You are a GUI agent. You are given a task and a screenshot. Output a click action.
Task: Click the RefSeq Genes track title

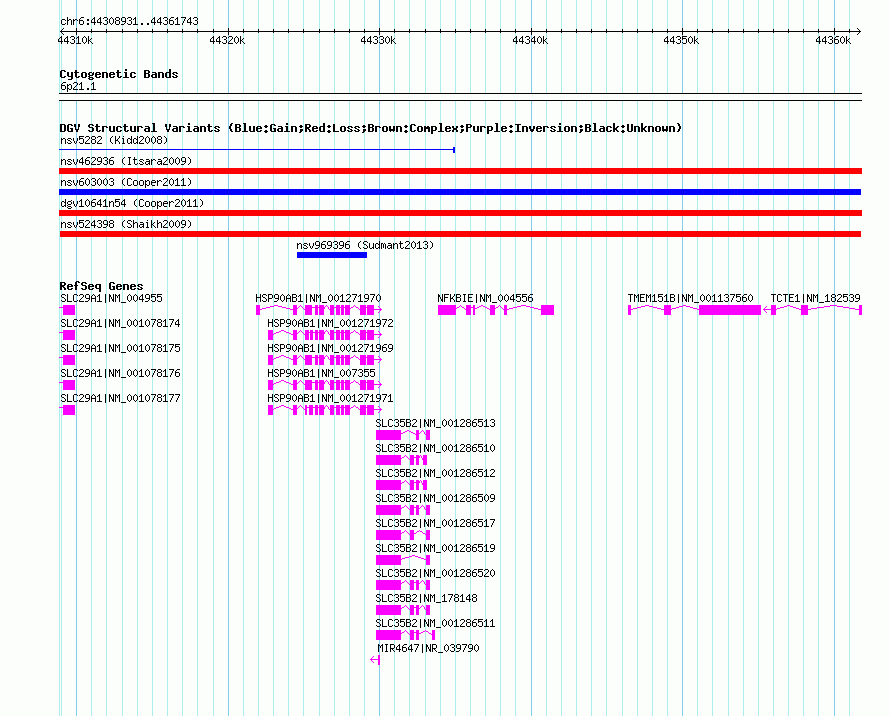tap(101, 286)
